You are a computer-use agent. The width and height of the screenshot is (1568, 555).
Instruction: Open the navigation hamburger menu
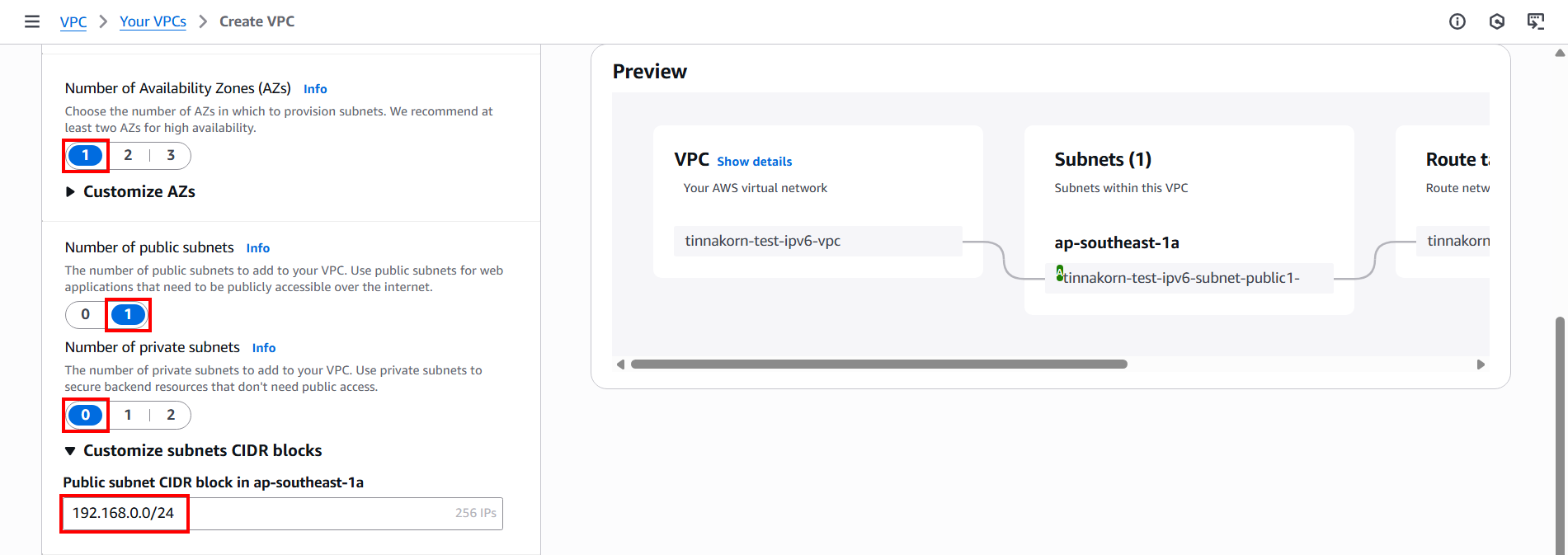pyautogui.click(x=32, y=21)
